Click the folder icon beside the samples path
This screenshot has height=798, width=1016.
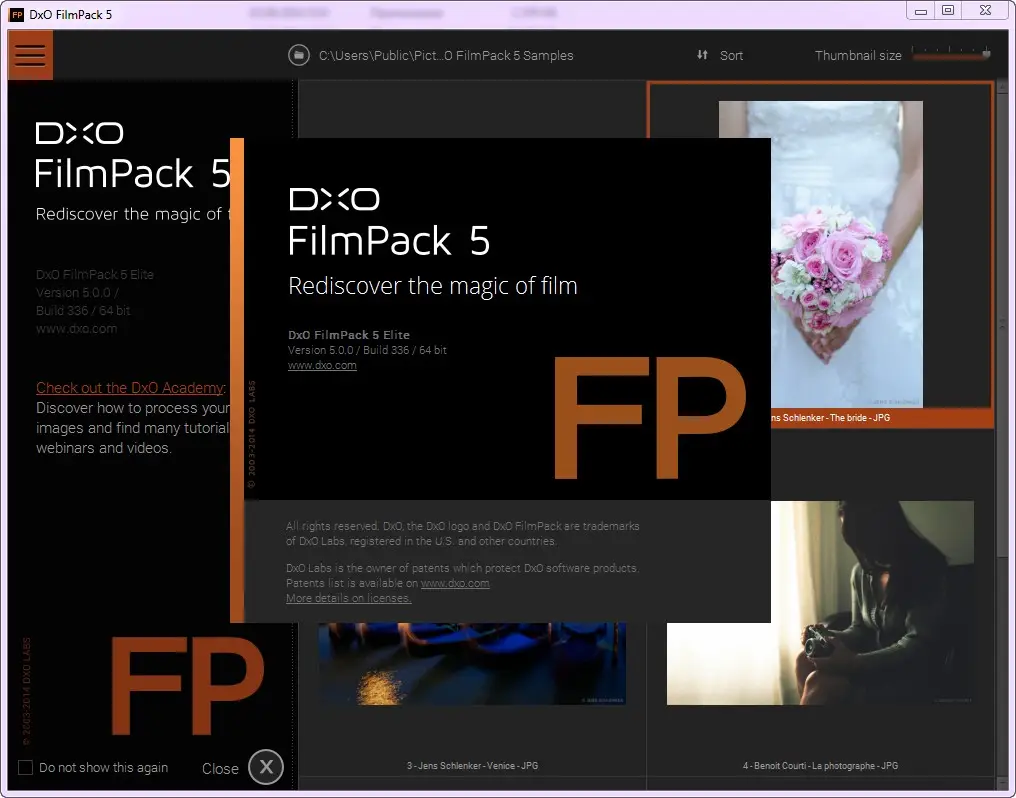[298, 55]
